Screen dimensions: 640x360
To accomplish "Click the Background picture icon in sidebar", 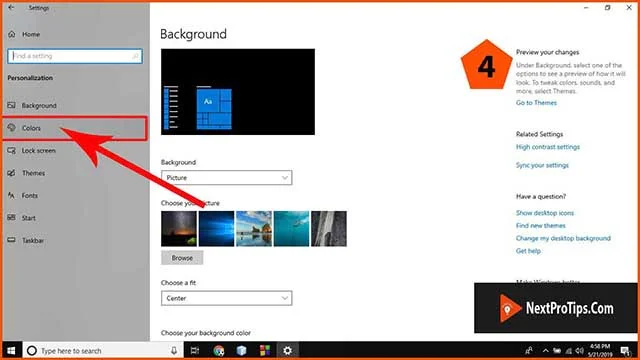I will point(11,105).
